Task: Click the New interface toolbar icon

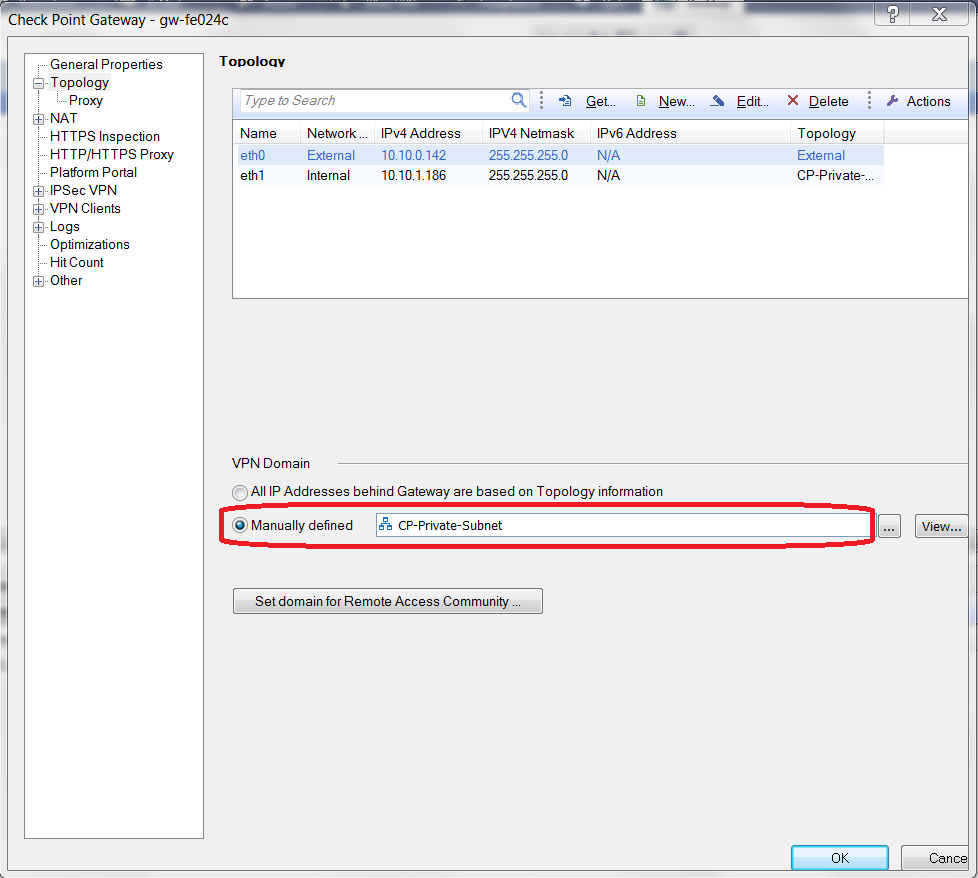Action: [641, 101]
